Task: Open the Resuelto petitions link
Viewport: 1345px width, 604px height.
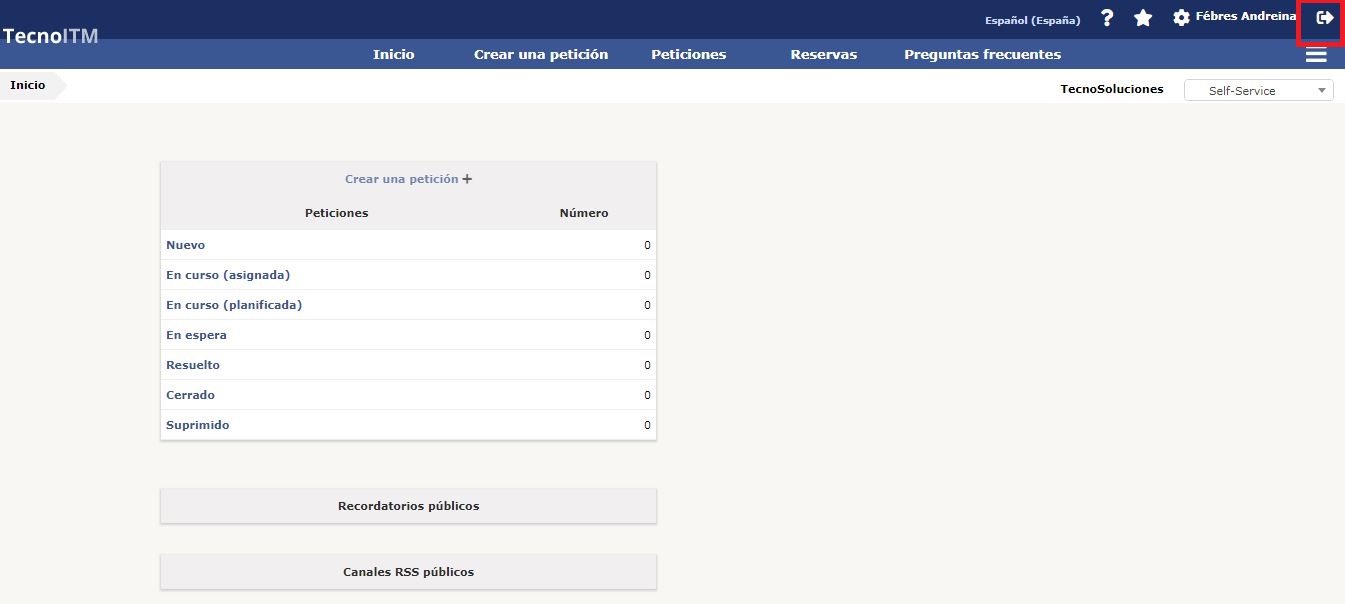Action: tap(193, 365)
